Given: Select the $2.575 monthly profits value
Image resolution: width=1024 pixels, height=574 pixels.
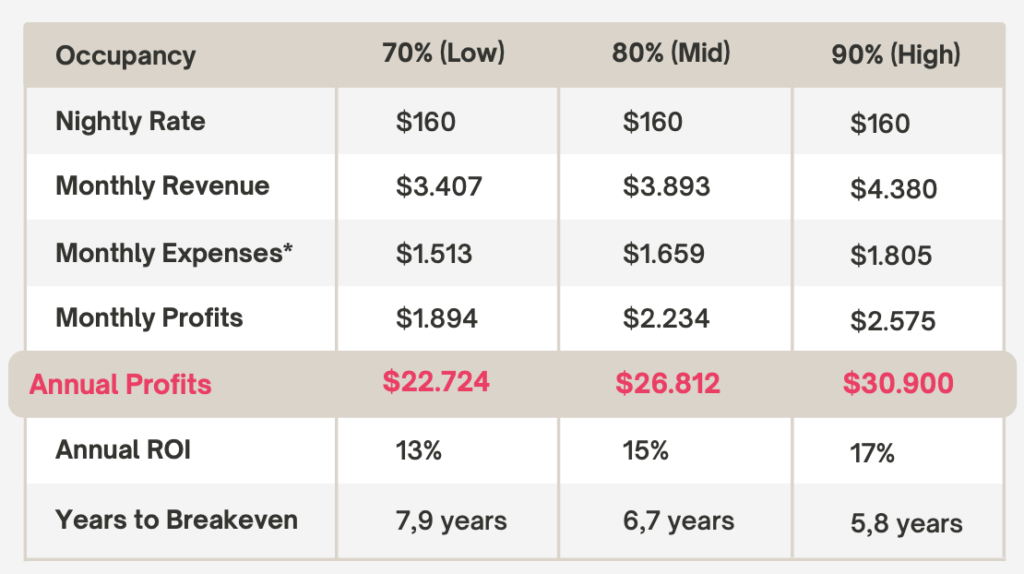Looking at the screenshot, I should click(893, 321).
